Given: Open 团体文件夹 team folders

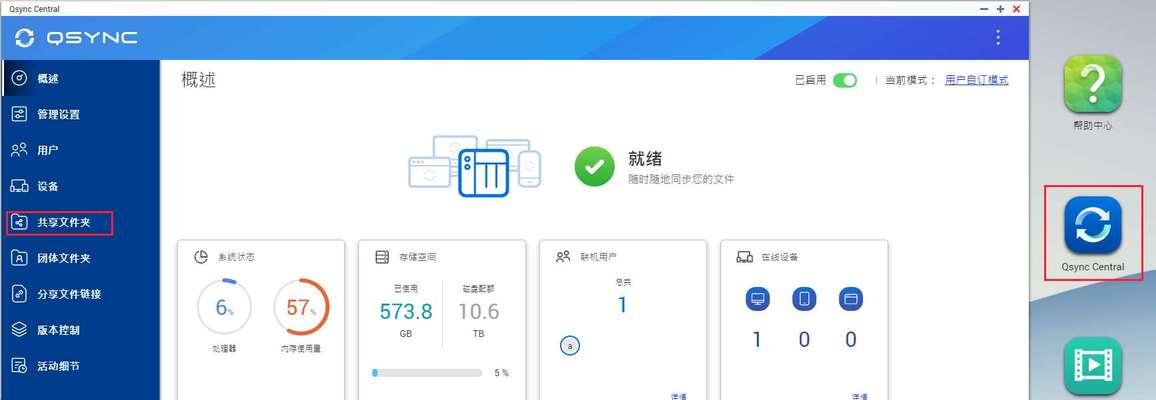Looking at the screenshot, I should [x=80, y=259].
